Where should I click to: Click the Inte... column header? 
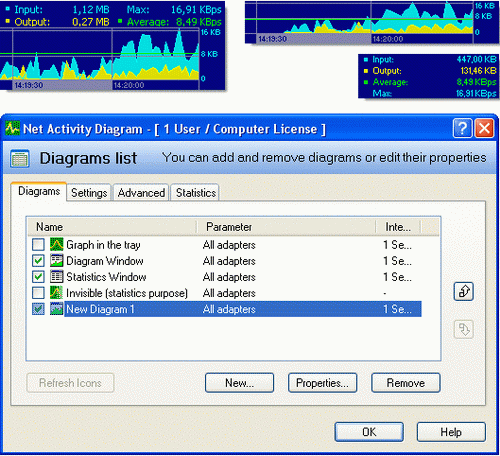399,227
